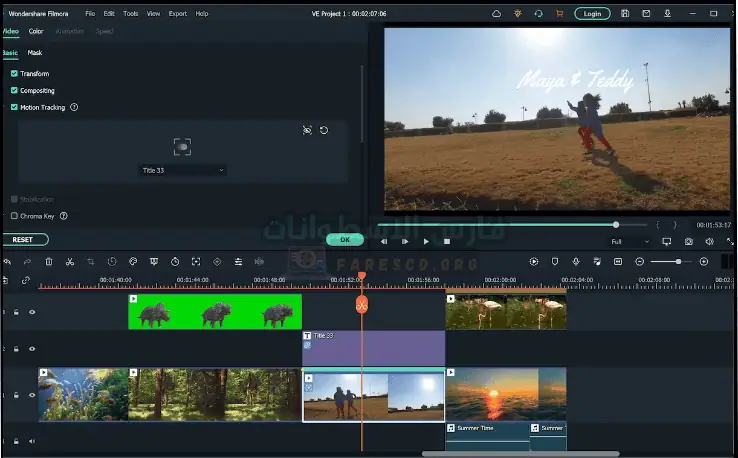The image size is (738, 458).
Task: Click the delete trash icon in timeline toolbar
Action: tap(49, 262)
